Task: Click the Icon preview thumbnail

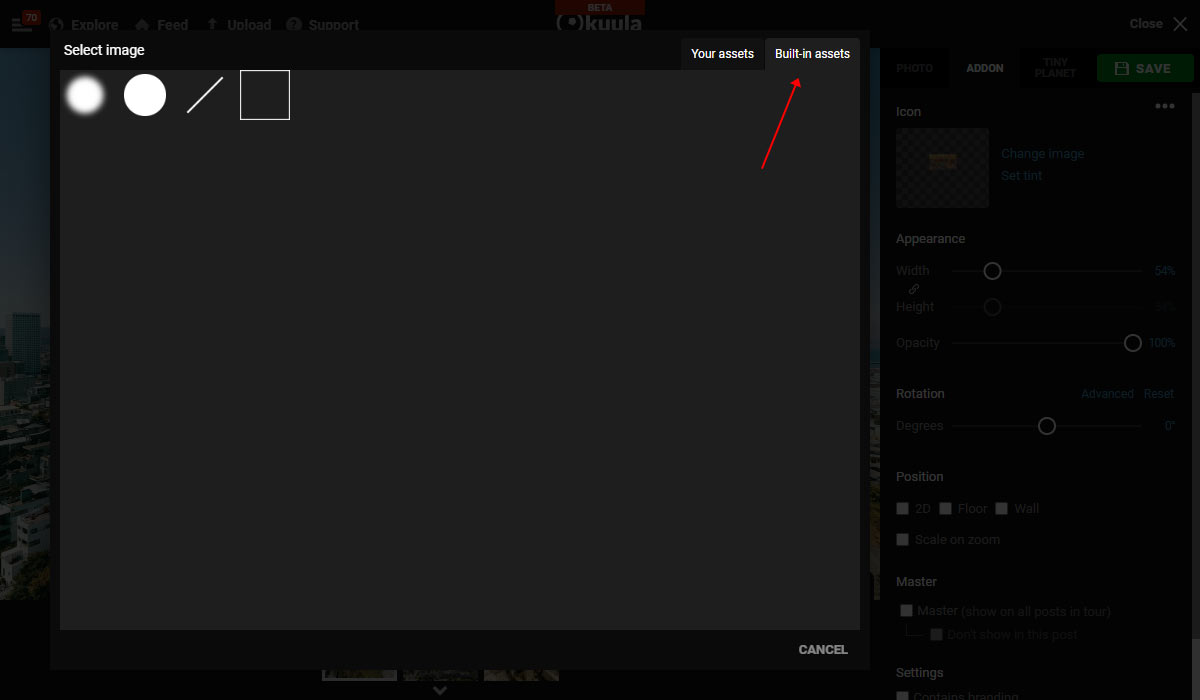Action: click(942, 168)
